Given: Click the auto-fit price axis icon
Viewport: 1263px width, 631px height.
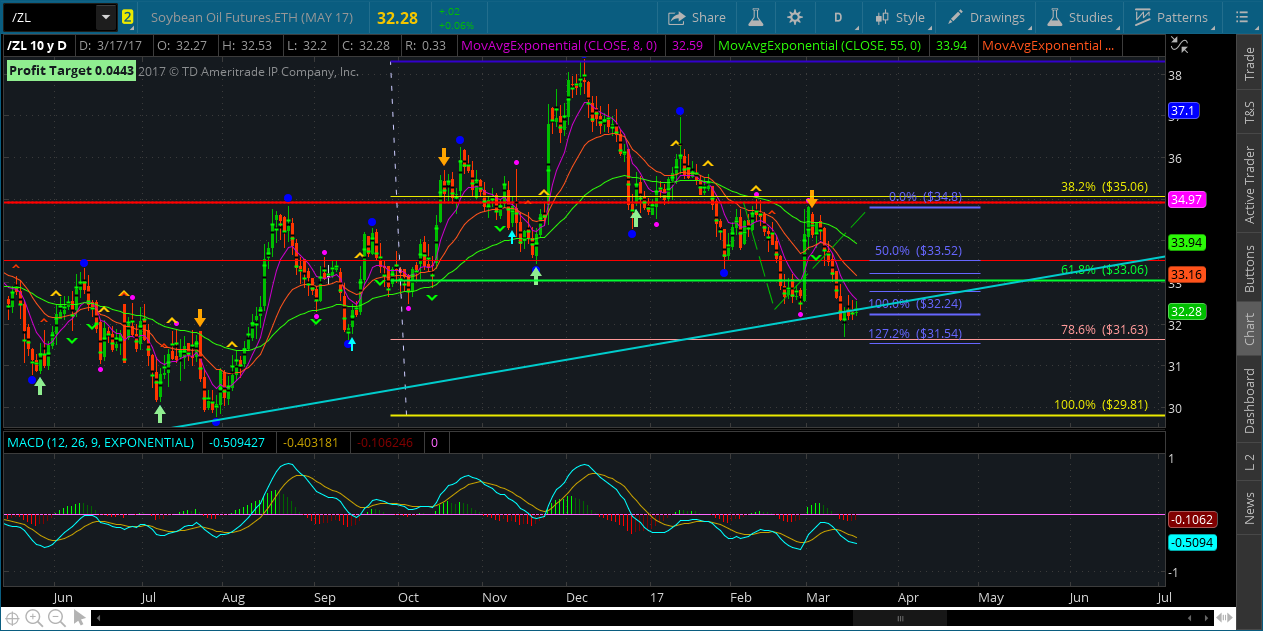Looking at the screenshot, I should (x=1181, y=45).
